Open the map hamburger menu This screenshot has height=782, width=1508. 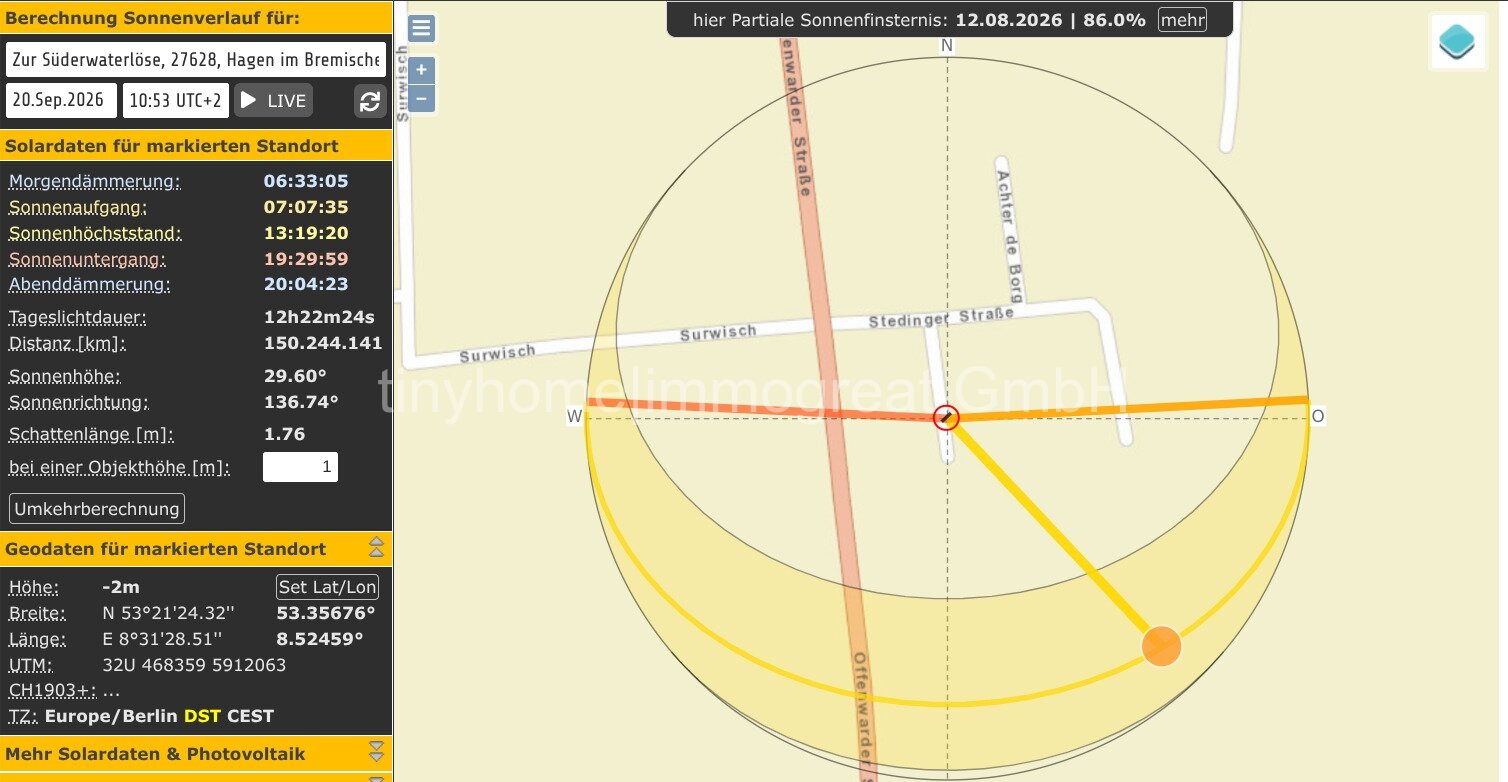[x=421, y=28]
